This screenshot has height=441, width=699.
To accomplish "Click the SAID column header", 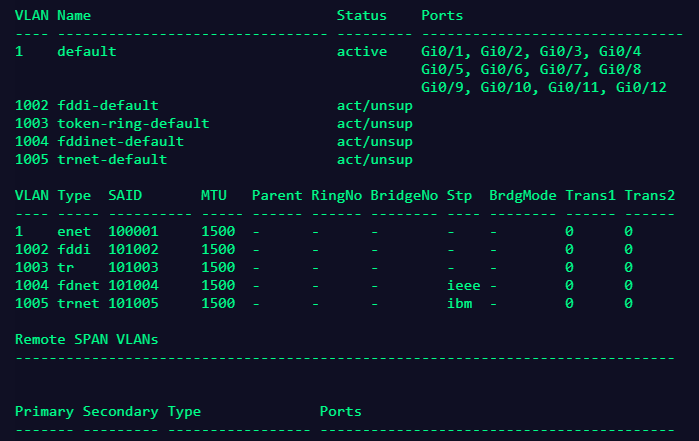I will 124,195.
